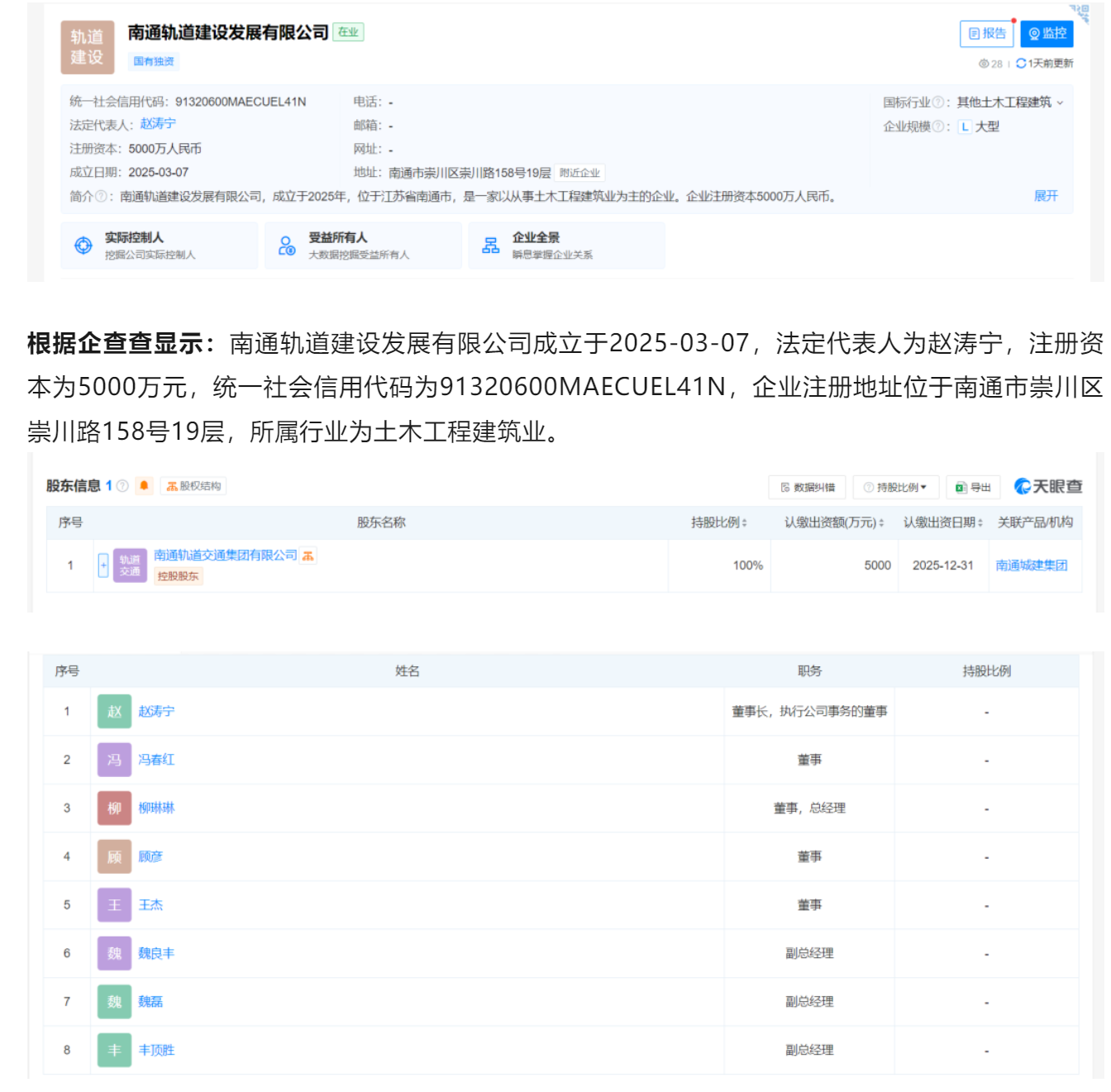The height and width of the screenshot is (1092, 1111).
Task: Open the 企业全景 card
Action: (566, 246)
